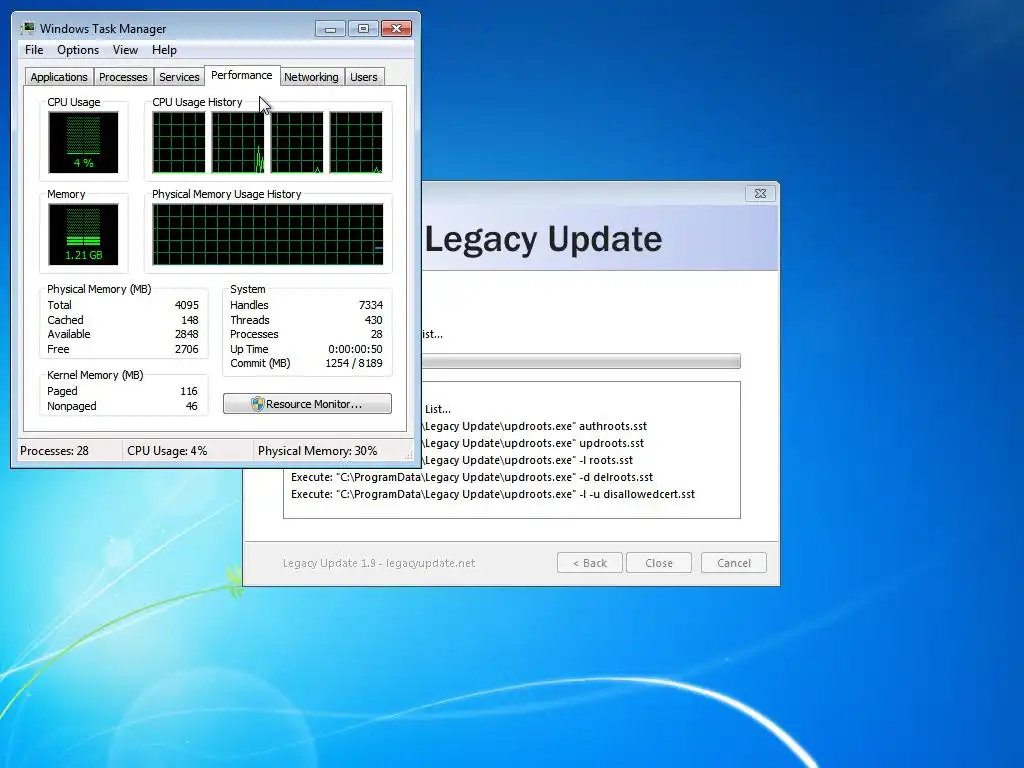Click the Cached memory value 148

pos(190,320)
